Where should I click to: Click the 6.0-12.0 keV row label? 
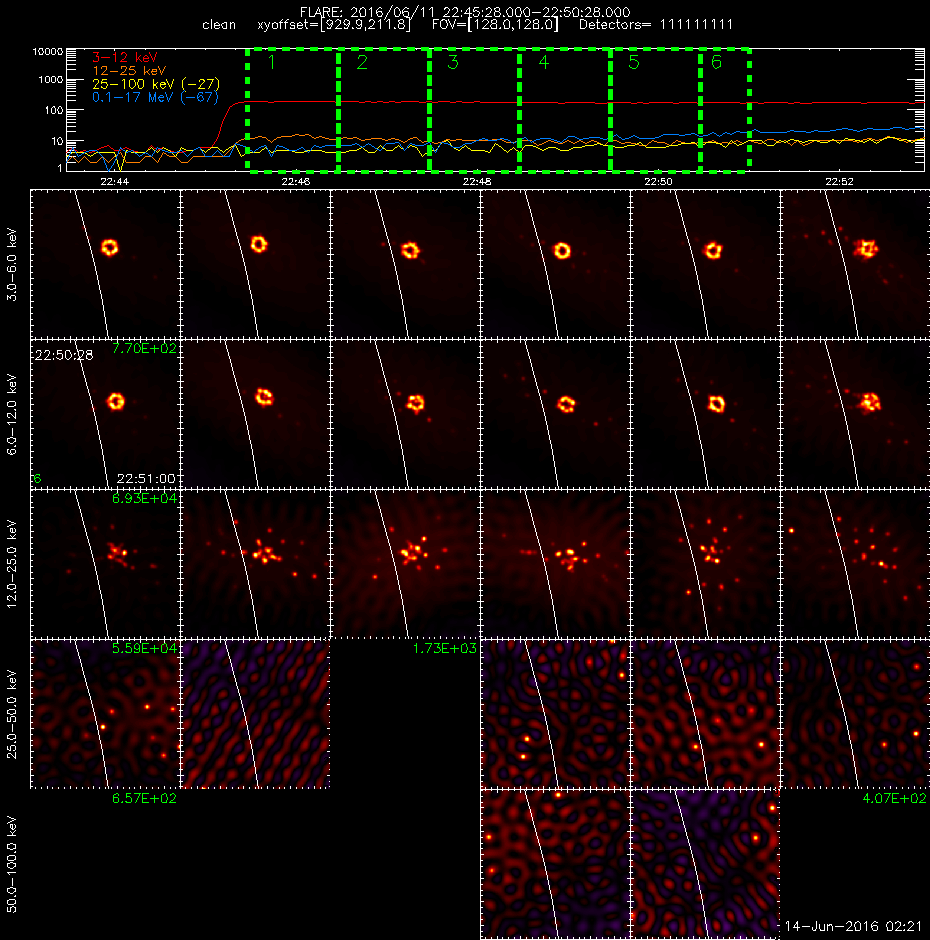pos(12,414)
